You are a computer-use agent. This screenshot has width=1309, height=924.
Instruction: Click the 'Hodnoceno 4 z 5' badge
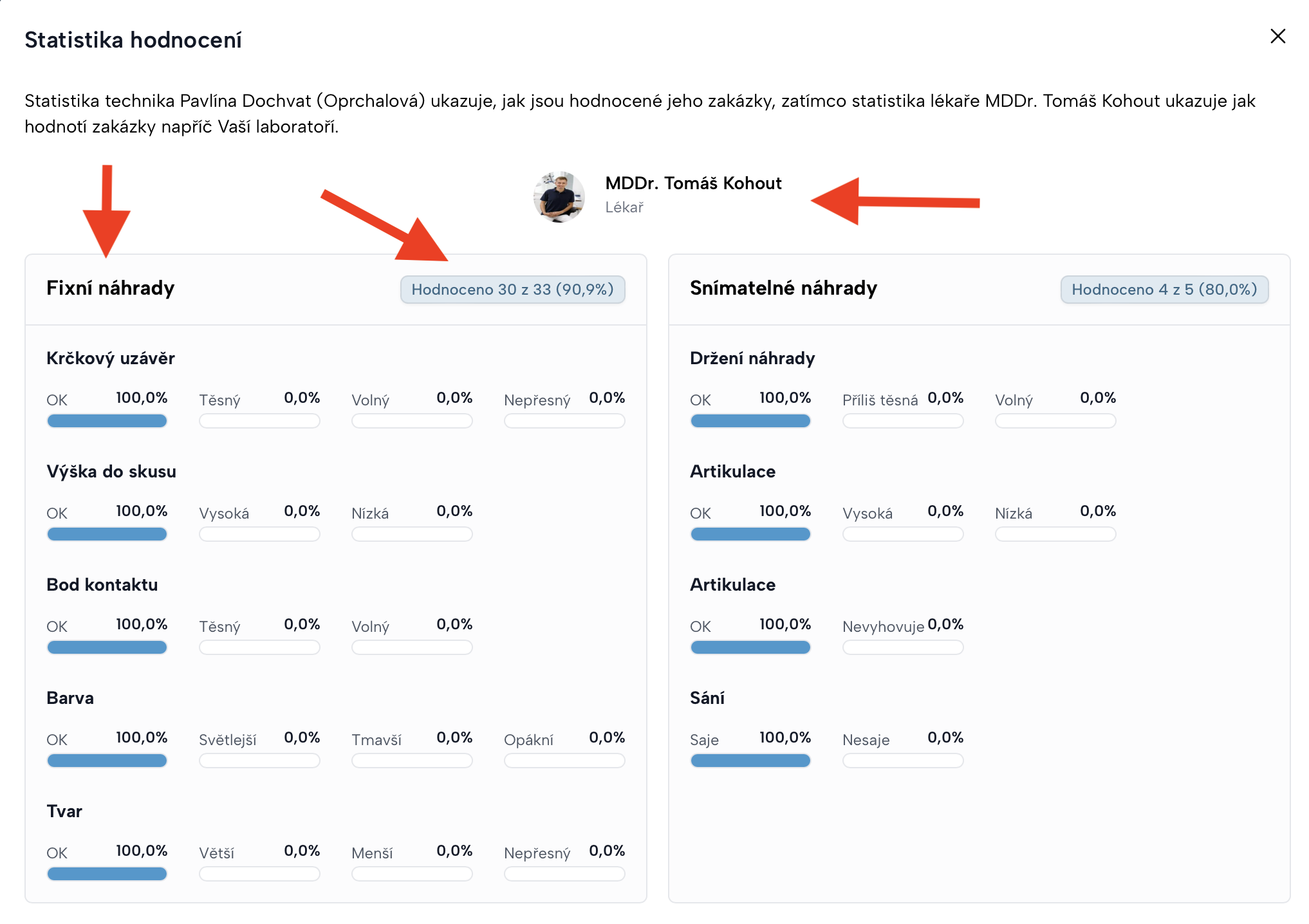click(1164, 290)
